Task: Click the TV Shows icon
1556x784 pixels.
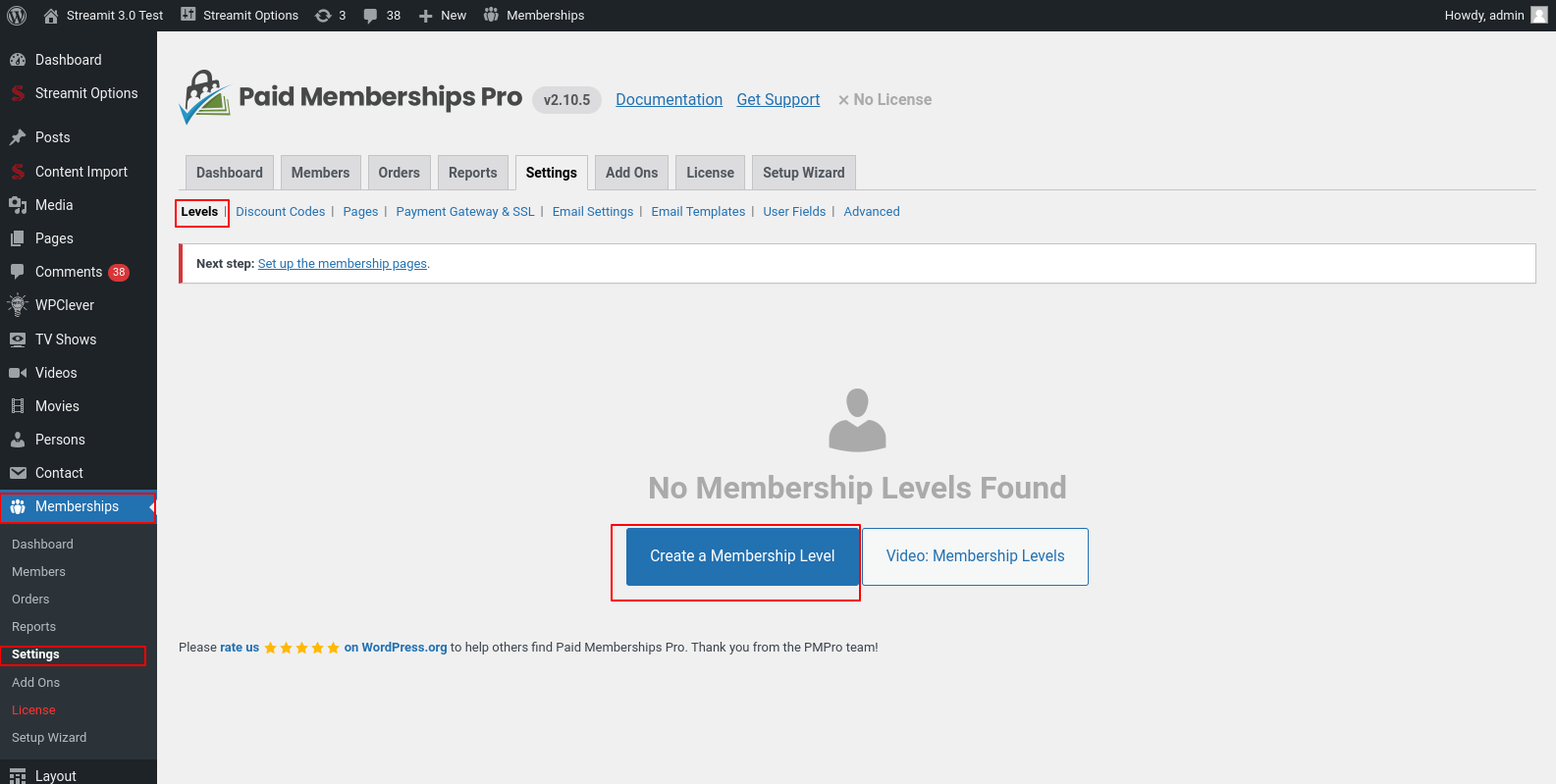Action: point(18,340)
